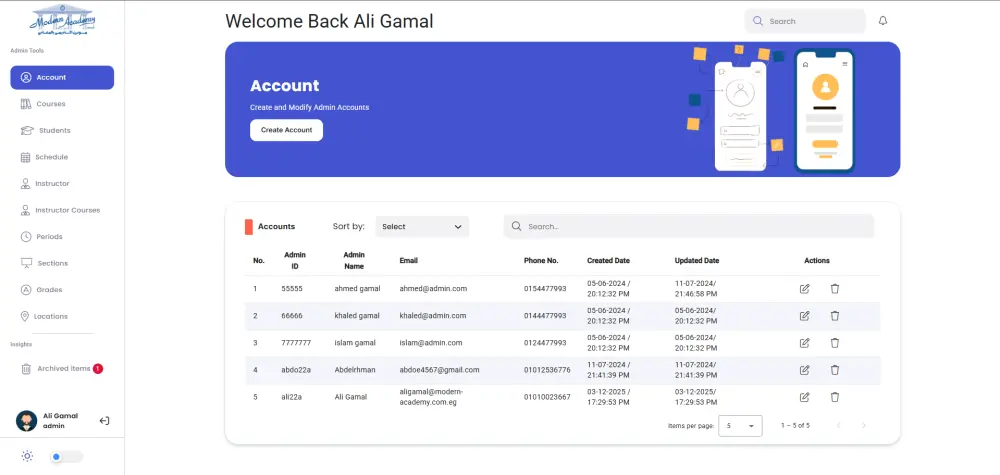Viewport: 1000px width, 475px height.
Task: Click trash icon in khaled gamal row
Action: coord(835,316)
